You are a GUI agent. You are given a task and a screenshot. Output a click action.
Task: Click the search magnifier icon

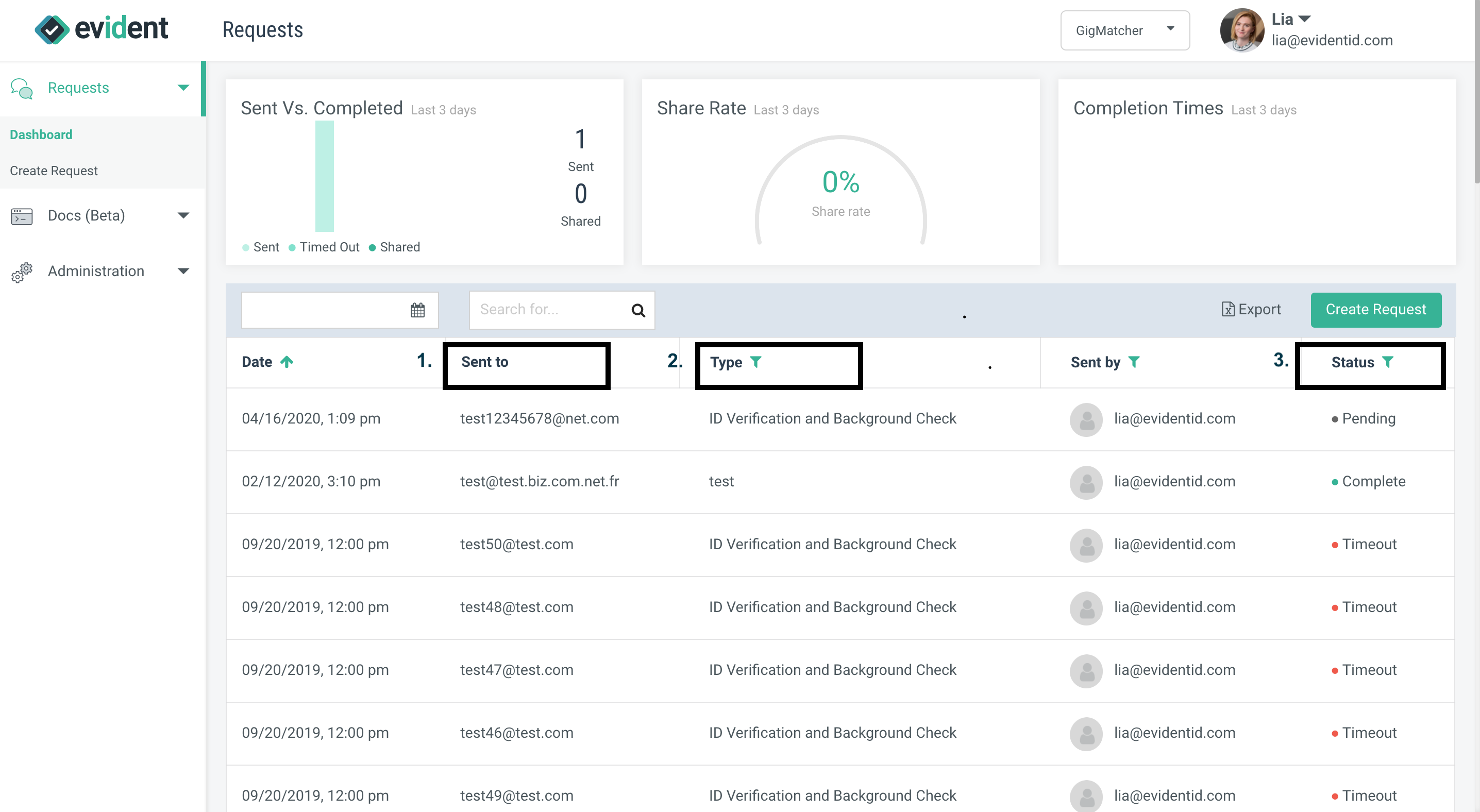tap(638, 310)
